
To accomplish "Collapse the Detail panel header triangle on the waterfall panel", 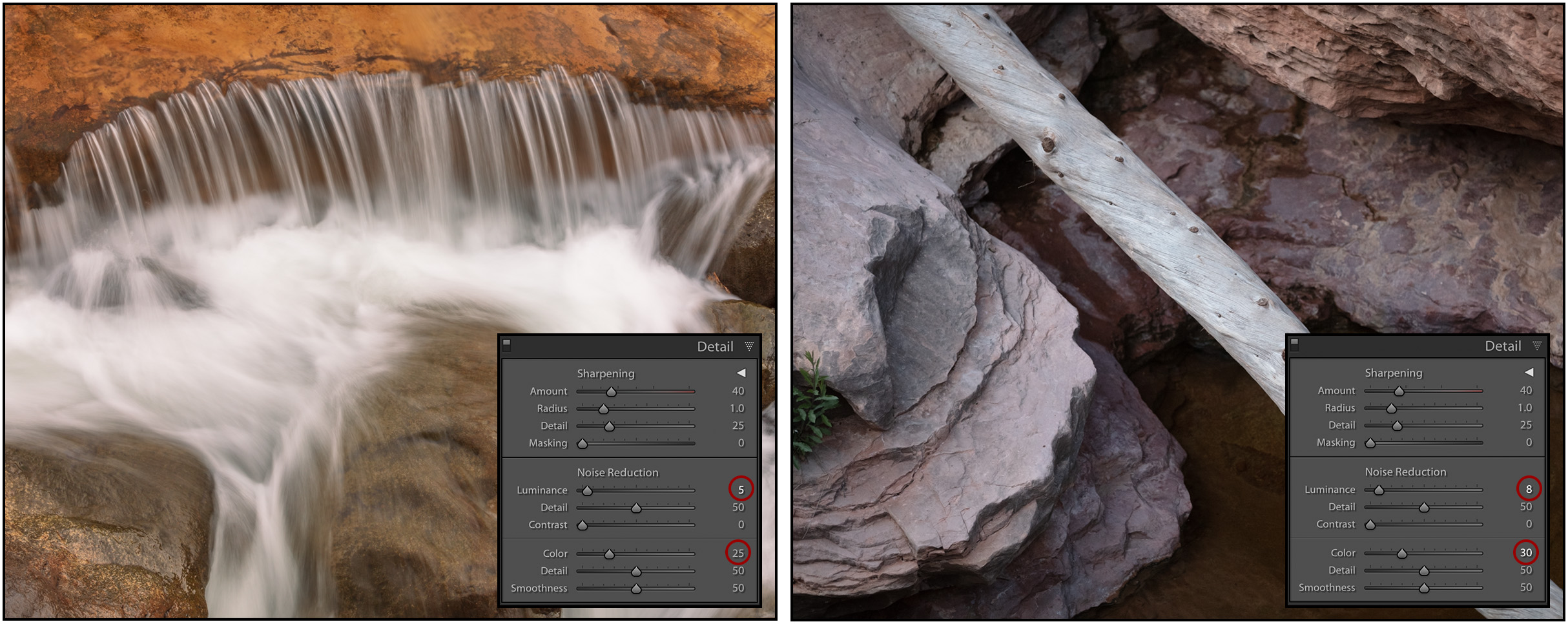I will 749,346.
